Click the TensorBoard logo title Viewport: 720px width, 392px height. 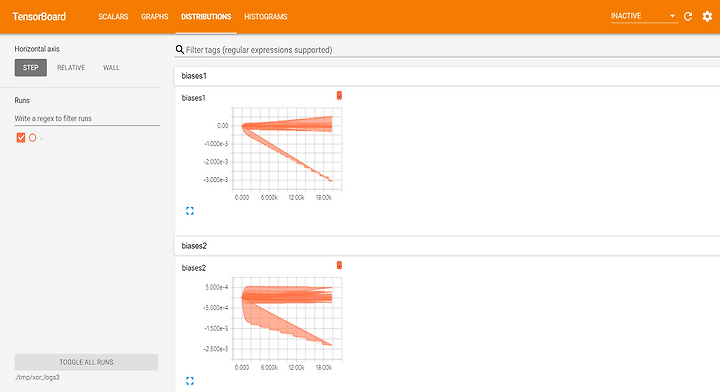click(39, 17)
